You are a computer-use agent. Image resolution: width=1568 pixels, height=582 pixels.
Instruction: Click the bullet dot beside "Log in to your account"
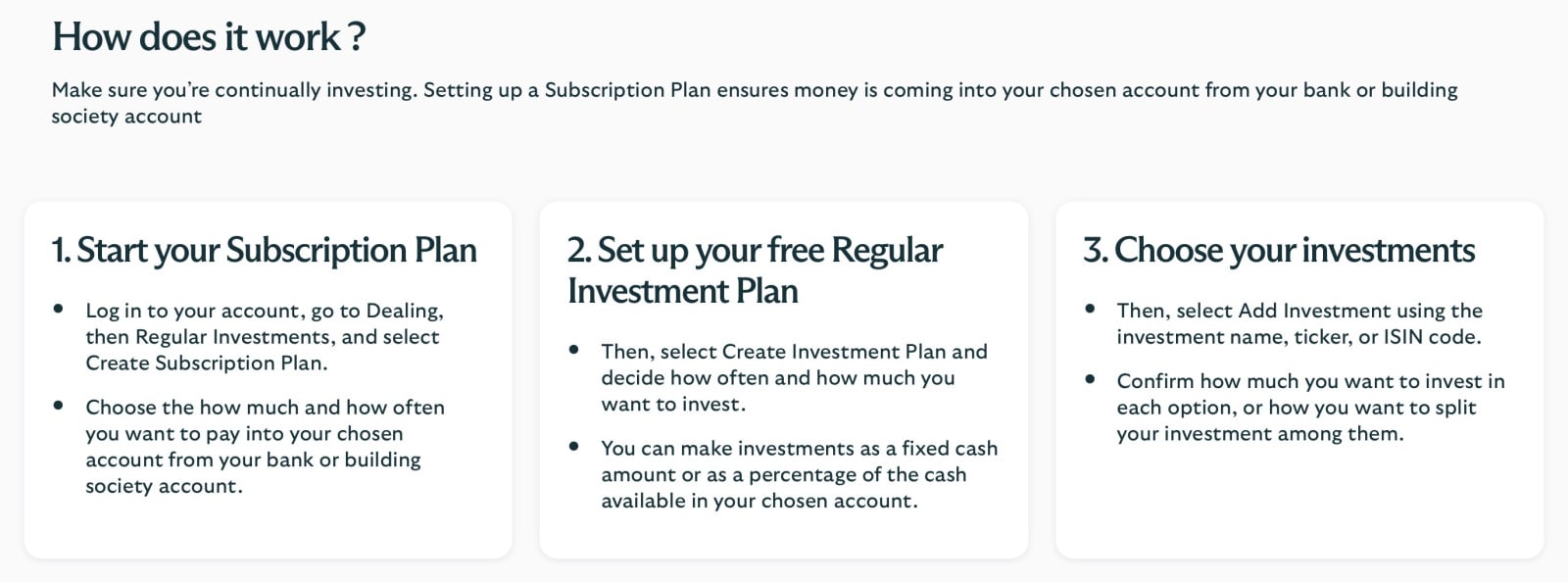(59, 309)
